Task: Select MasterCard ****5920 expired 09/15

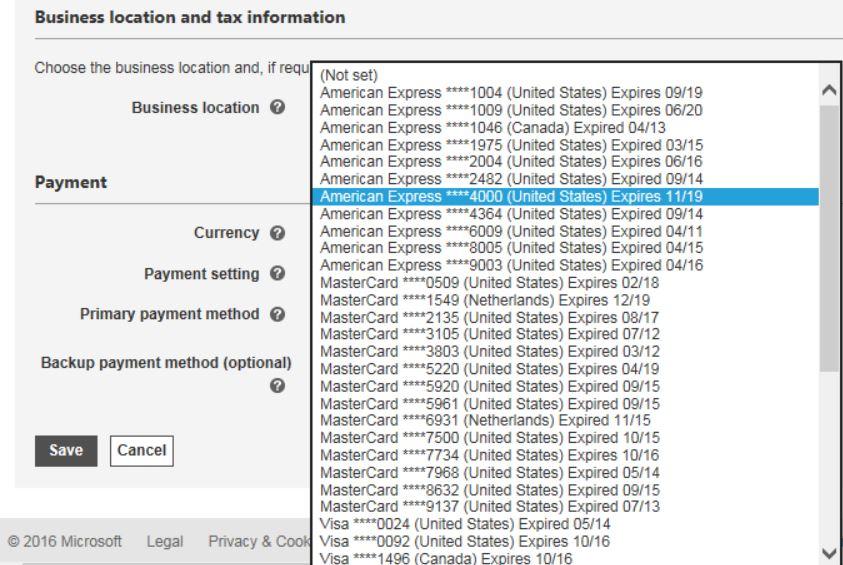Action: pyautogui.click(x=565, y=386)
